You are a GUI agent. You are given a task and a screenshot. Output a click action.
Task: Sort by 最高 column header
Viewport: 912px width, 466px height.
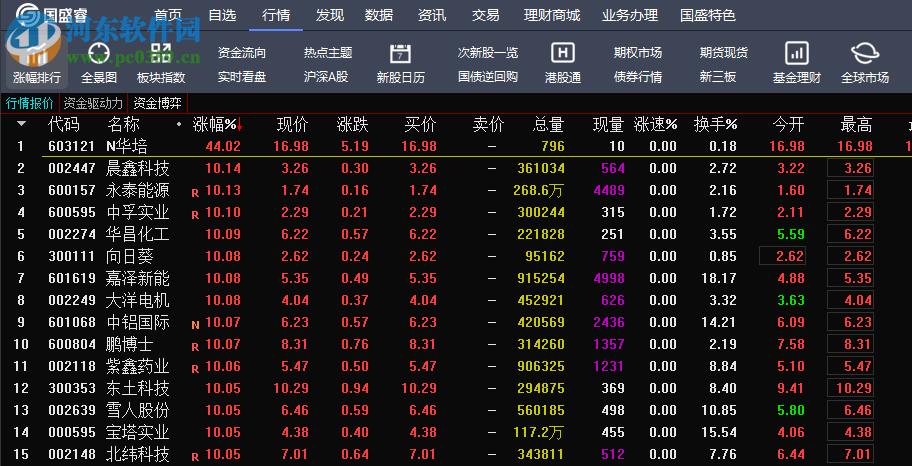pyautogui.click(x=856, y=124)
